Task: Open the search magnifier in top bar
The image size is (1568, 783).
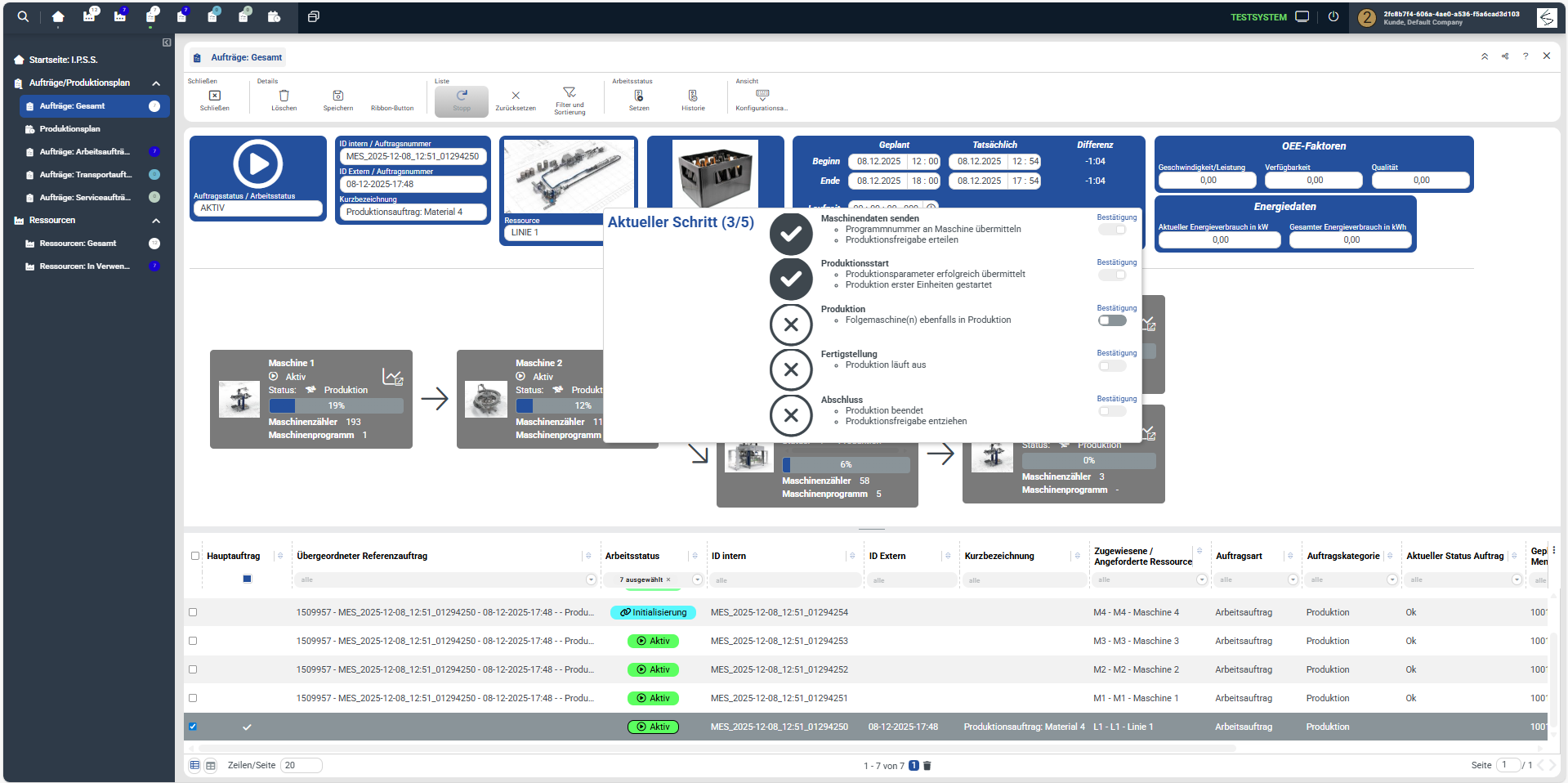Action: (x=23, y=16)
